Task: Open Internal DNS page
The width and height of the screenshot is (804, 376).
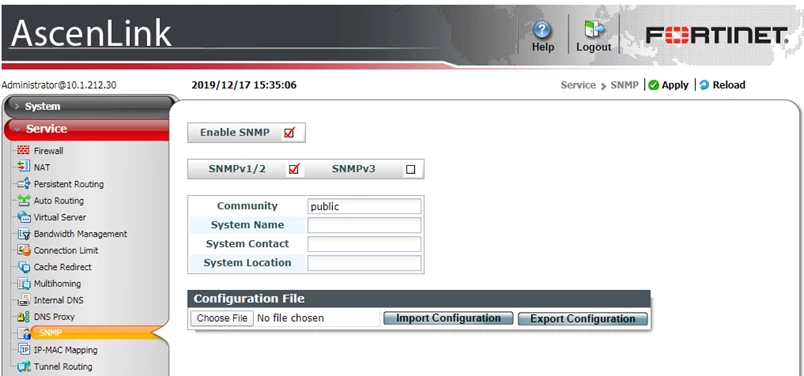Action: click(58, 300)
